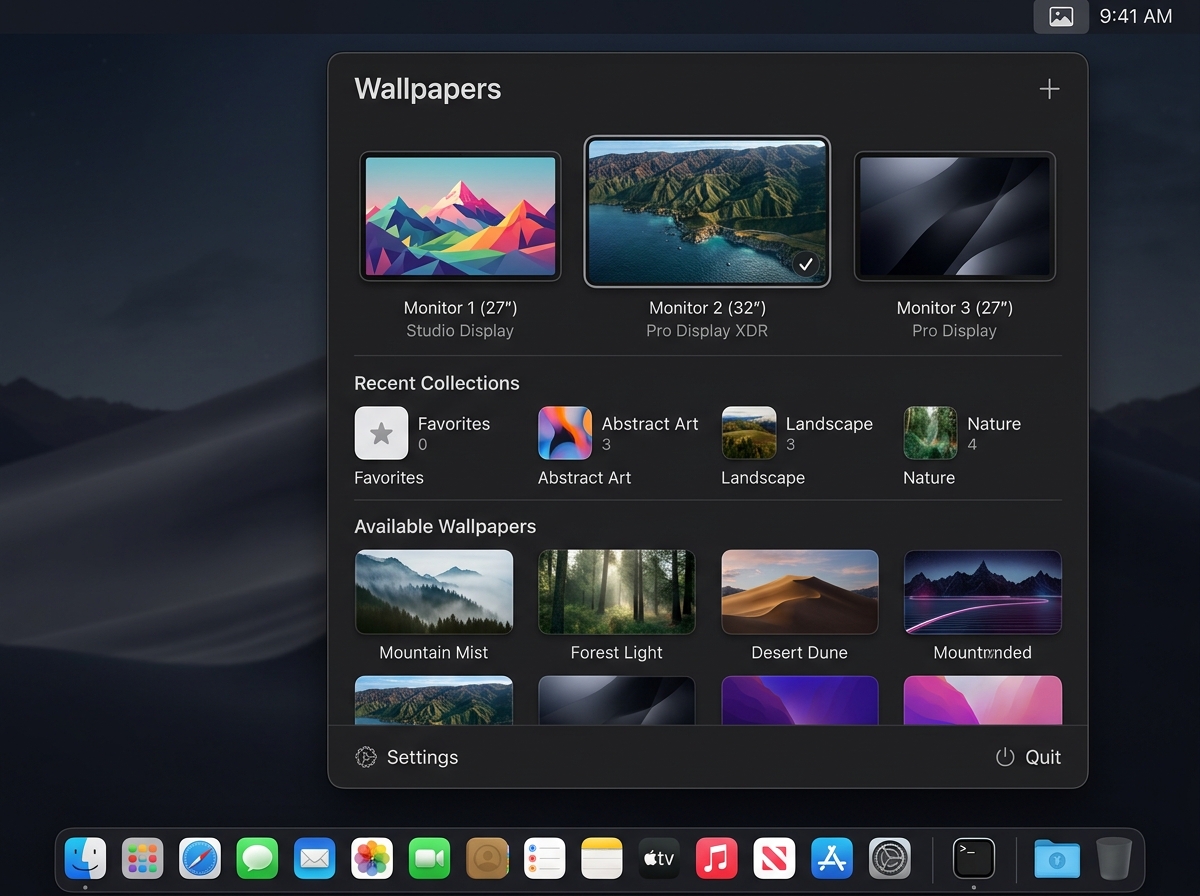Click the 9:41 AM clock
The image size is (1200, 896).
(1136, 17)
